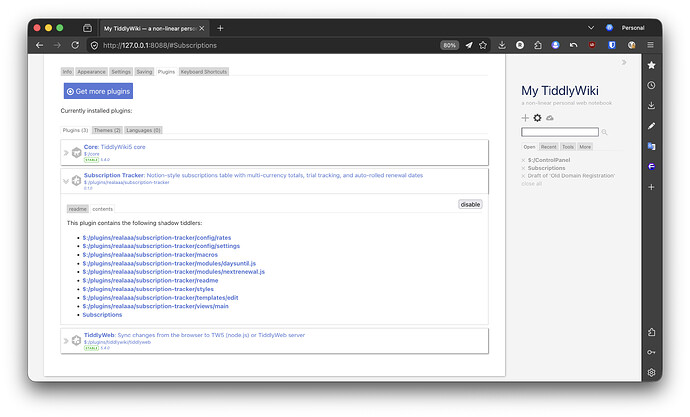Screen dimensions: 690x417
Task: Select the Languages (0) tab
Action: (143, 130)
